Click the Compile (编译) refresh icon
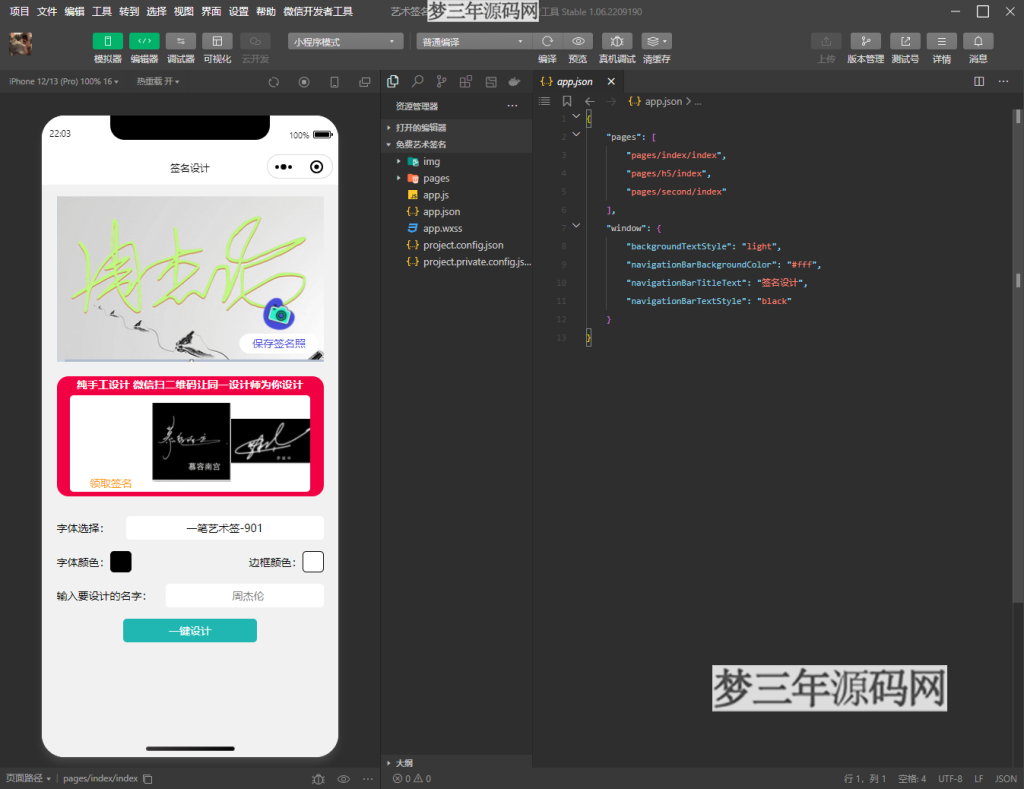1024x789 pixels. coord(547,41)
